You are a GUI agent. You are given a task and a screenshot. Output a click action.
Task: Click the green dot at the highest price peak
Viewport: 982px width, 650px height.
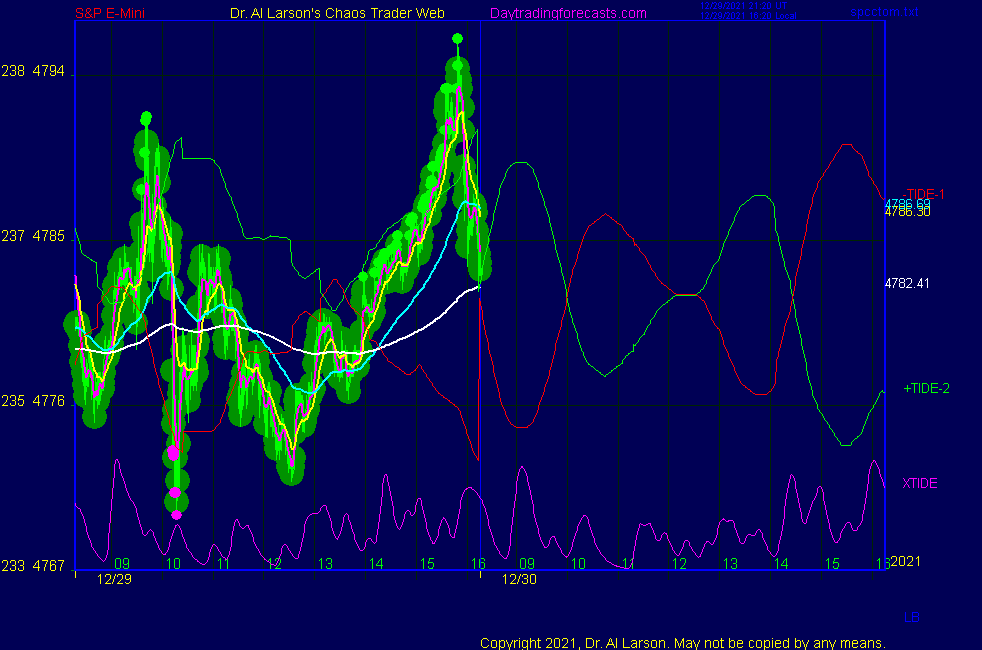457,39
